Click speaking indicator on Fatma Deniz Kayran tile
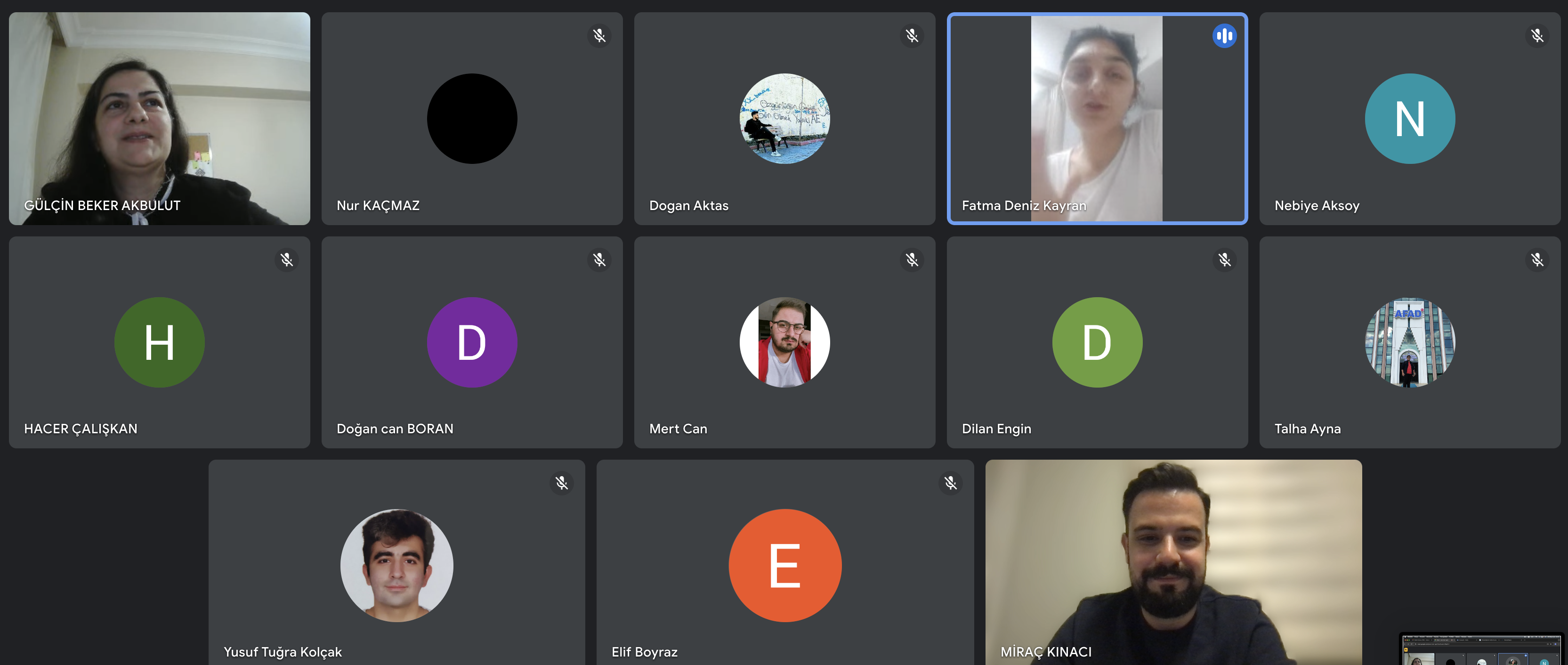 1224,36
